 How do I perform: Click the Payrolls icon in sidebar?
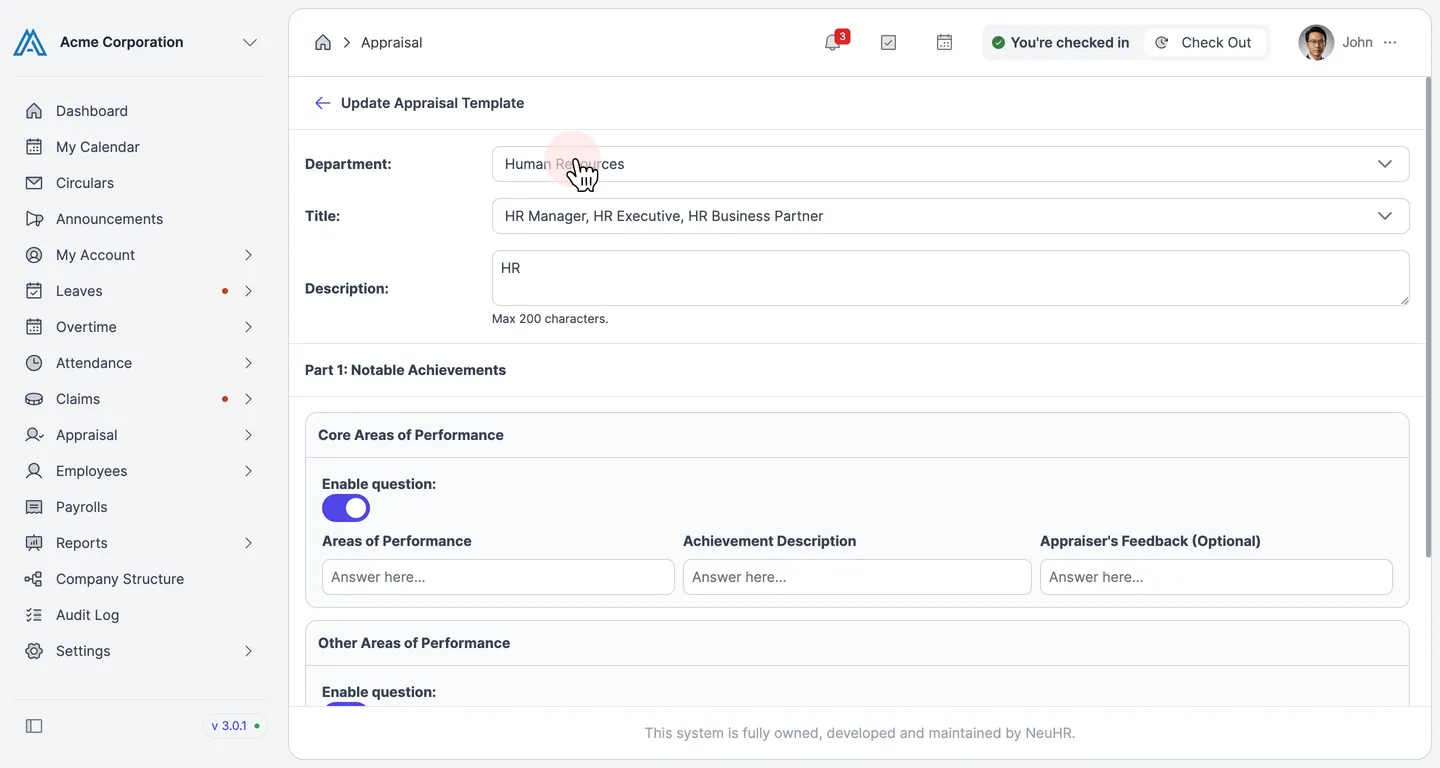[x=34, y=507]
